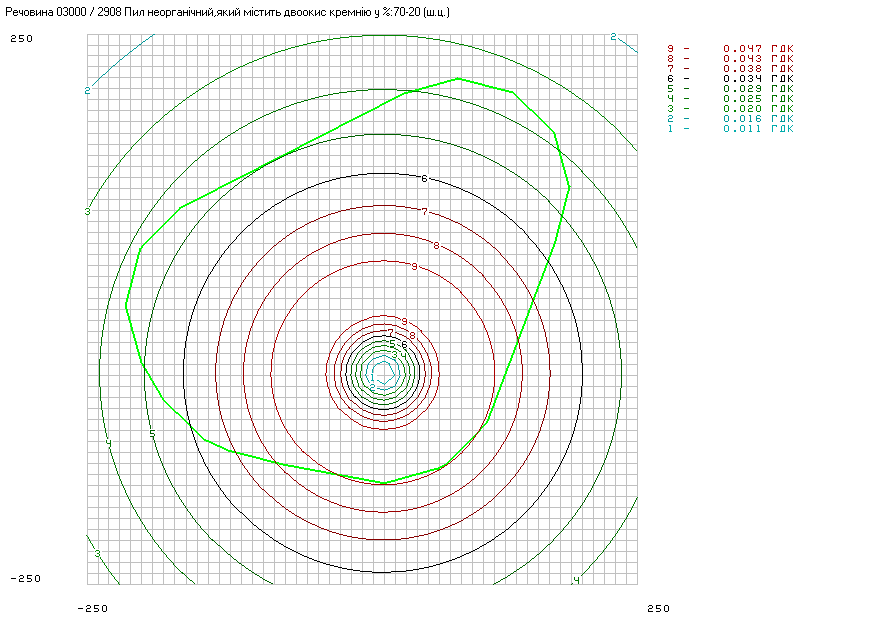Click green contour label "3" near bottom-left corner
This screenshot has width=887, height=638.
pos(97,553)
